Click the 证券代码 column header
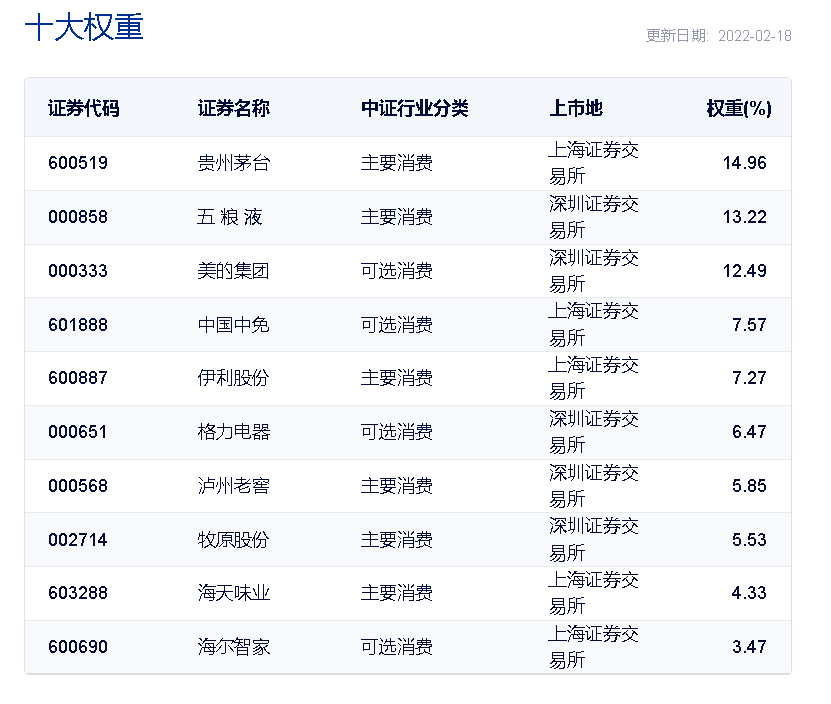Viewport: 831px width, 704px height. pos(84,108)
